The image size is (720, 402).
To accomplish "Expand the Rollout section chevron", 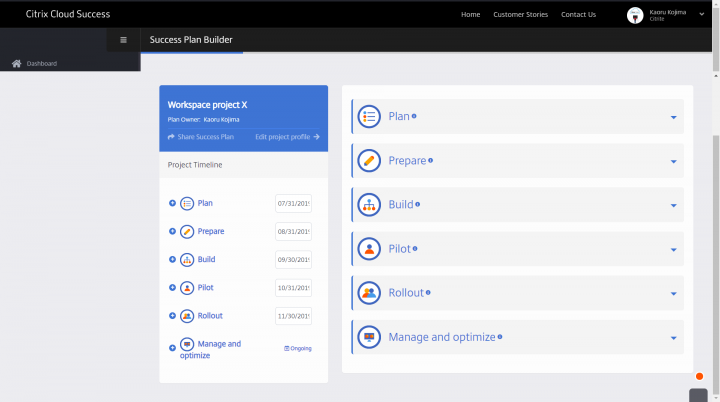I will (x=674, y=294).
